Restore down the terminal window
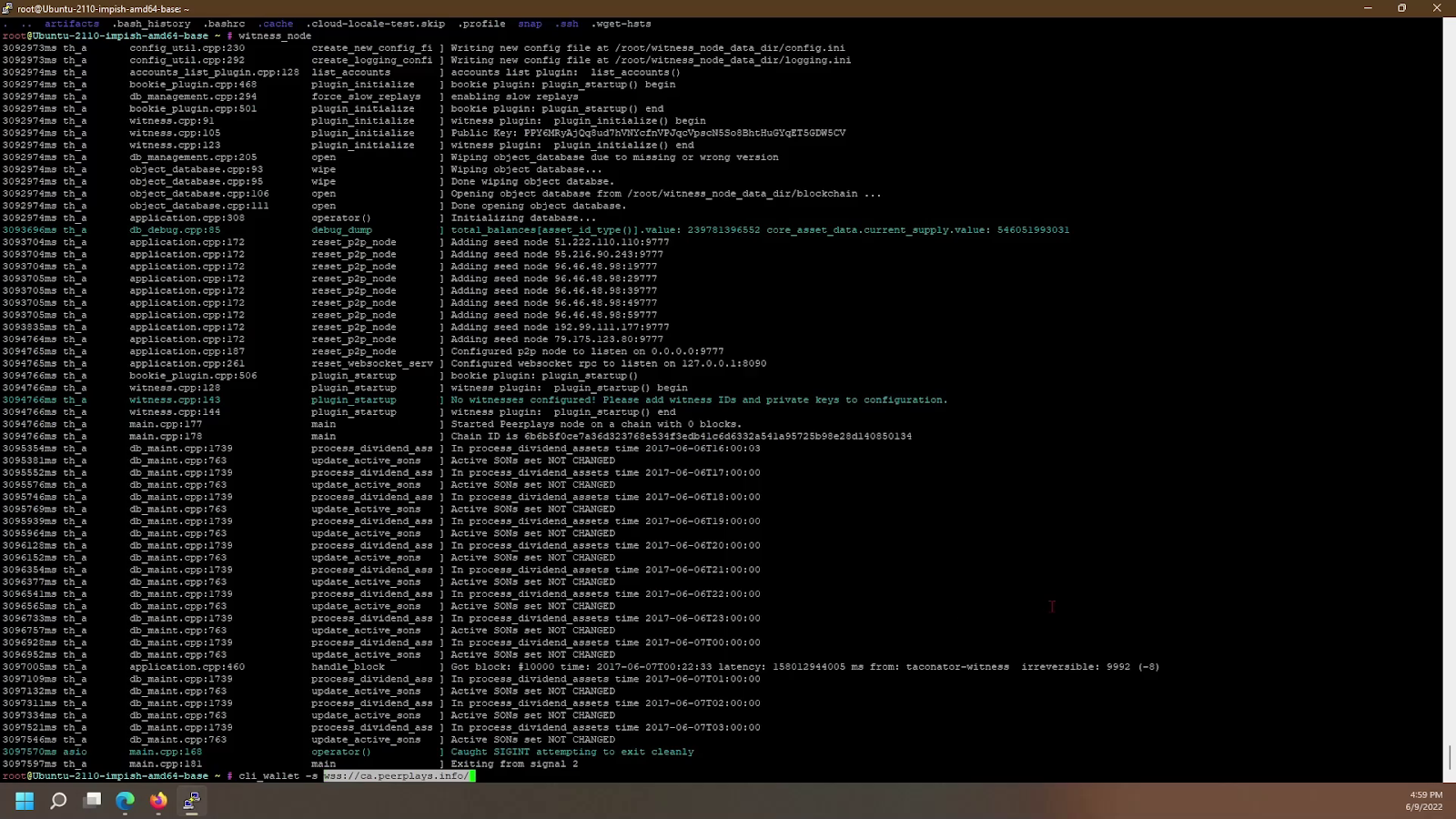The image size is (1456, 819). (1401, 8)
